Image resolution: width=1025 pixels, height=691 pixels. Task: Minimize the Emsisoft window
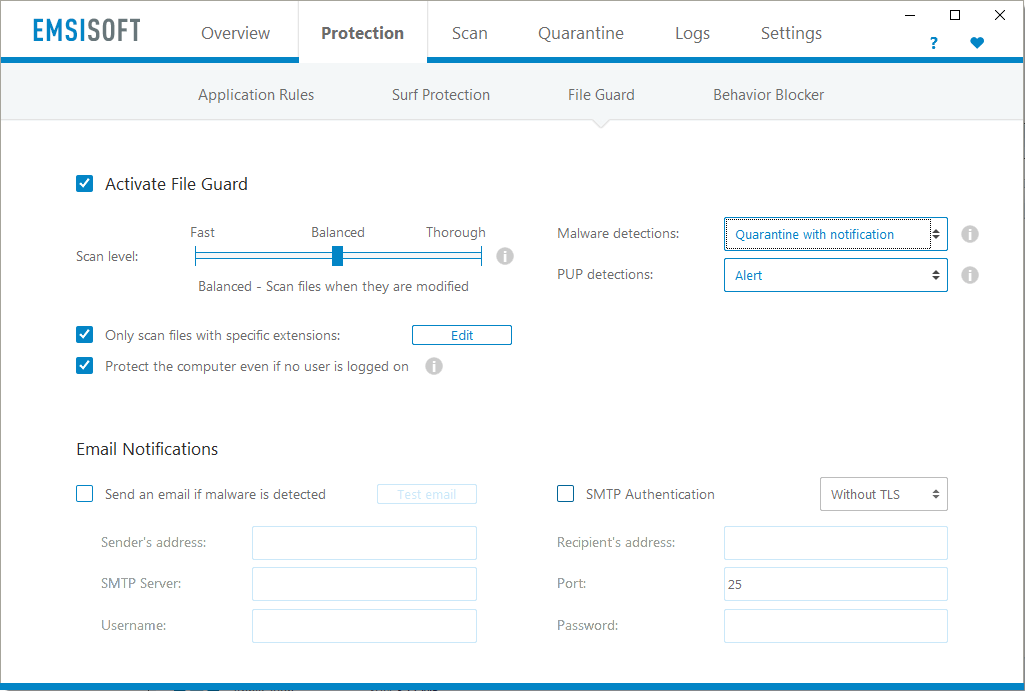(x=910, y=15)
